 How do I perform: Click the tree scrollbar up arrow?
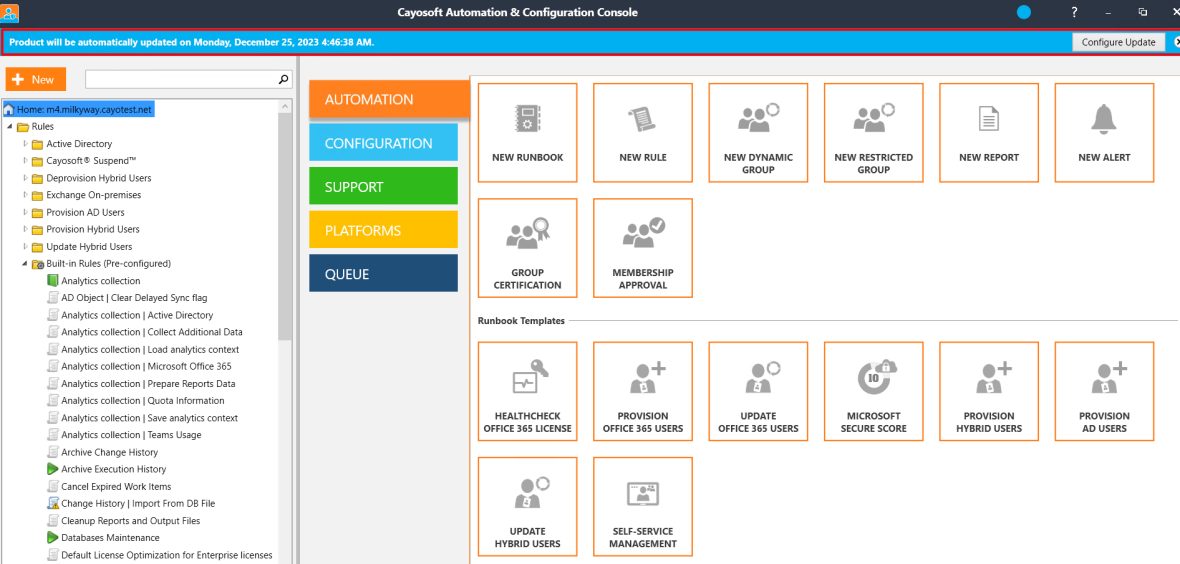coord(285,106)
